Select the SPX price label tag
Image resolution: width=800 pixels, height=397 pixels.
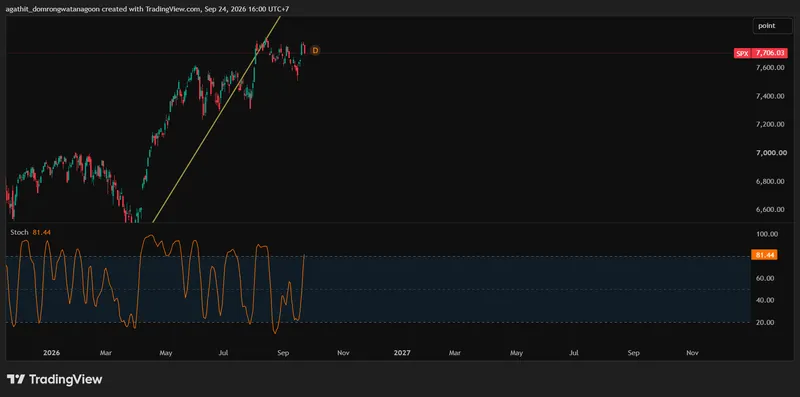coord(742,53)
